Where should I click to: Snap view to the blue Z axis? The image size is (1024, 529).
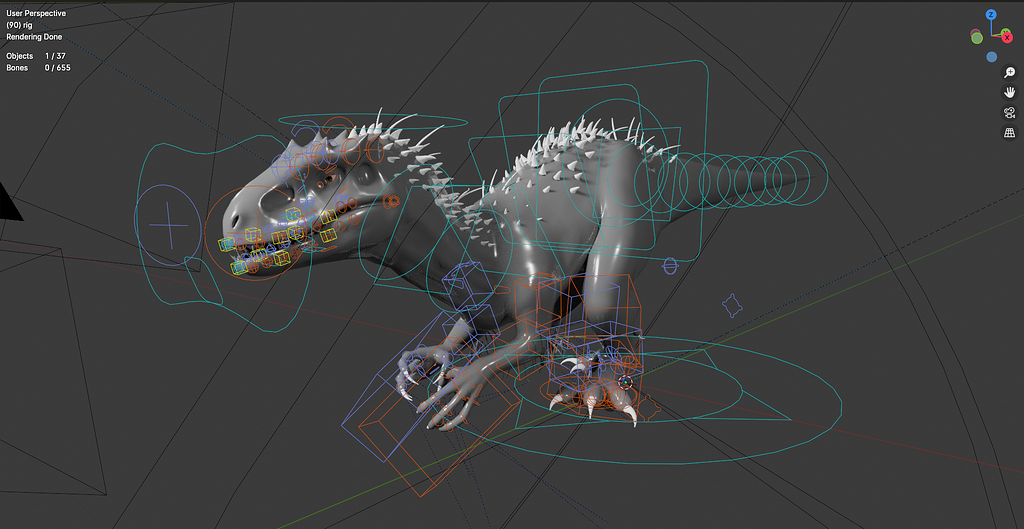(x=991, y=15)
